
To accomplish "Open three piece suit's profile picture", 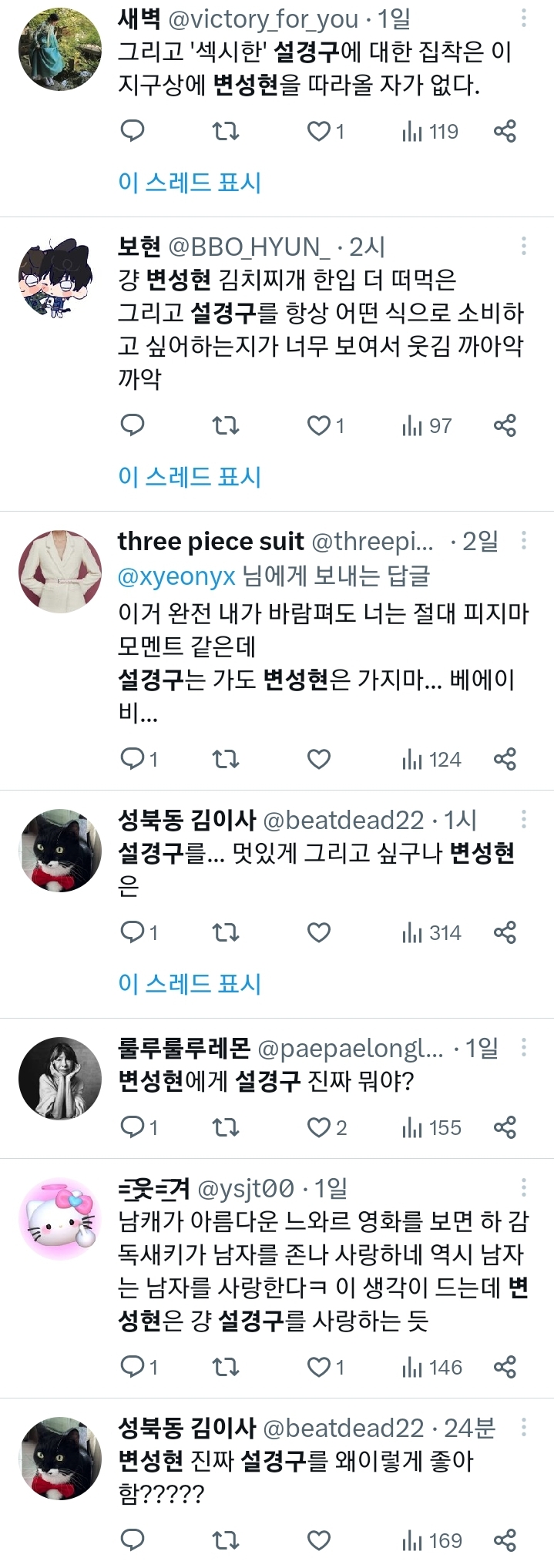I will pos(60,572).
